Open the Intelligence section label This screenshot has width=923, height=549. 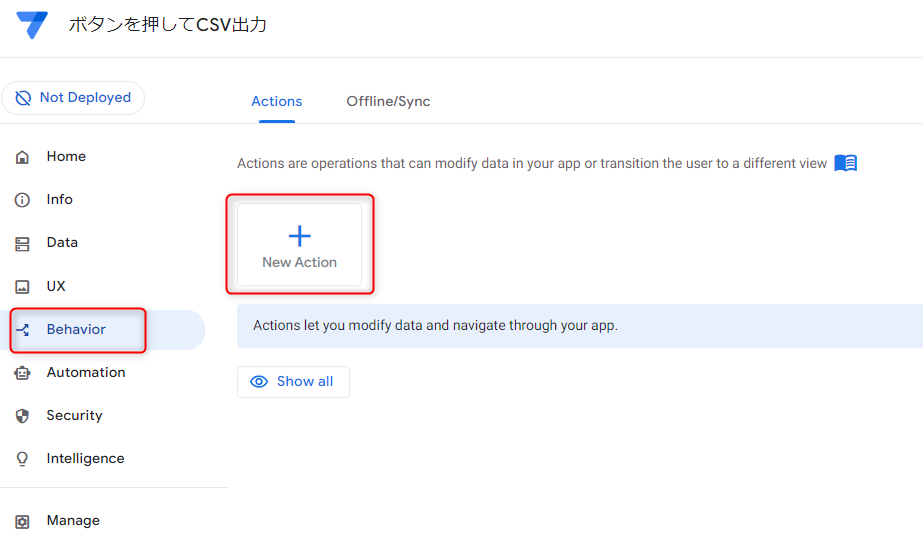pyautogui.click(x=85, y=458)
